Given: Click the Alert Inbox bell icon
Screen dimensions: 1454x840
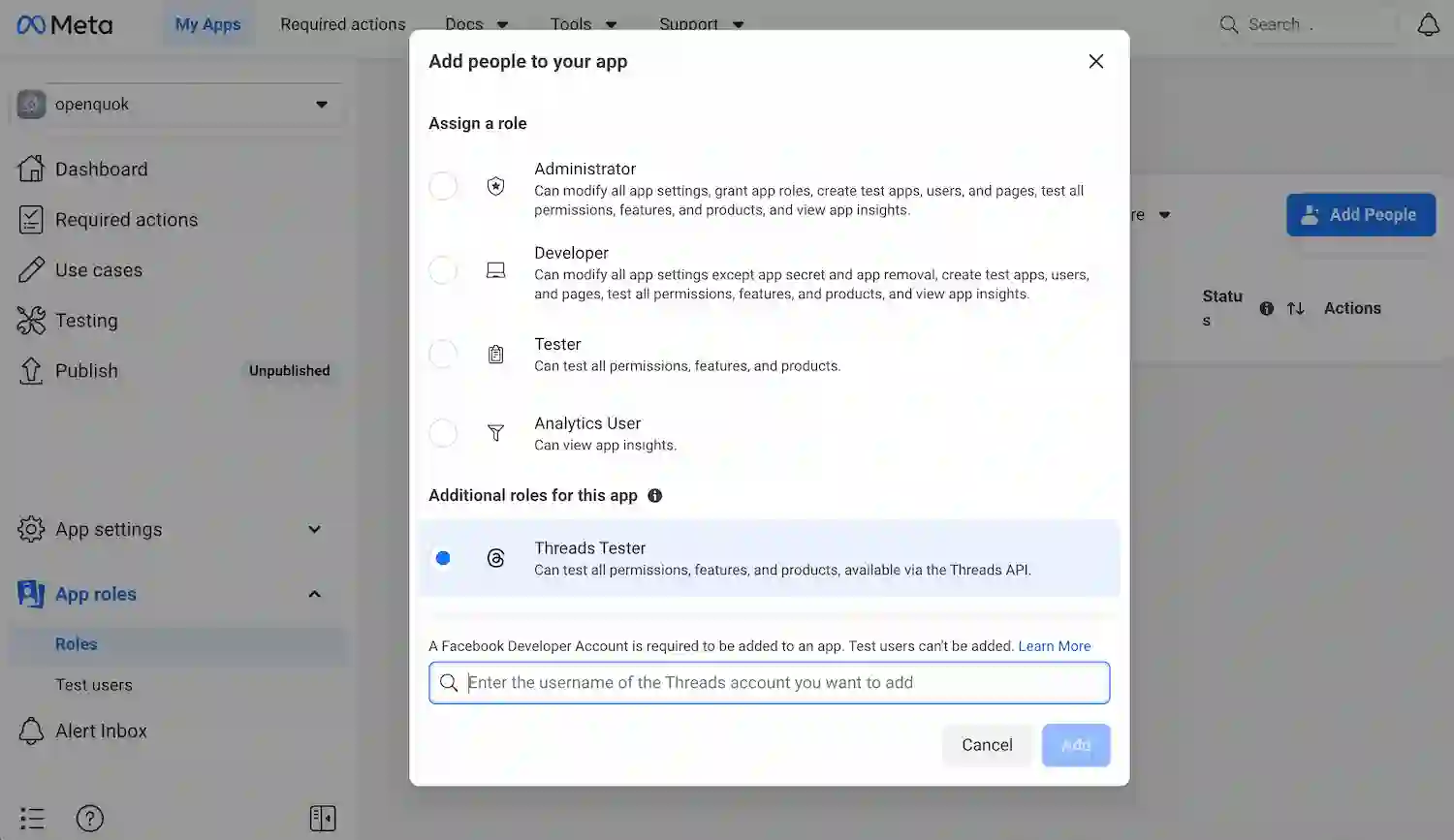Looking at the screenshot, I should [x=31, y=731].
